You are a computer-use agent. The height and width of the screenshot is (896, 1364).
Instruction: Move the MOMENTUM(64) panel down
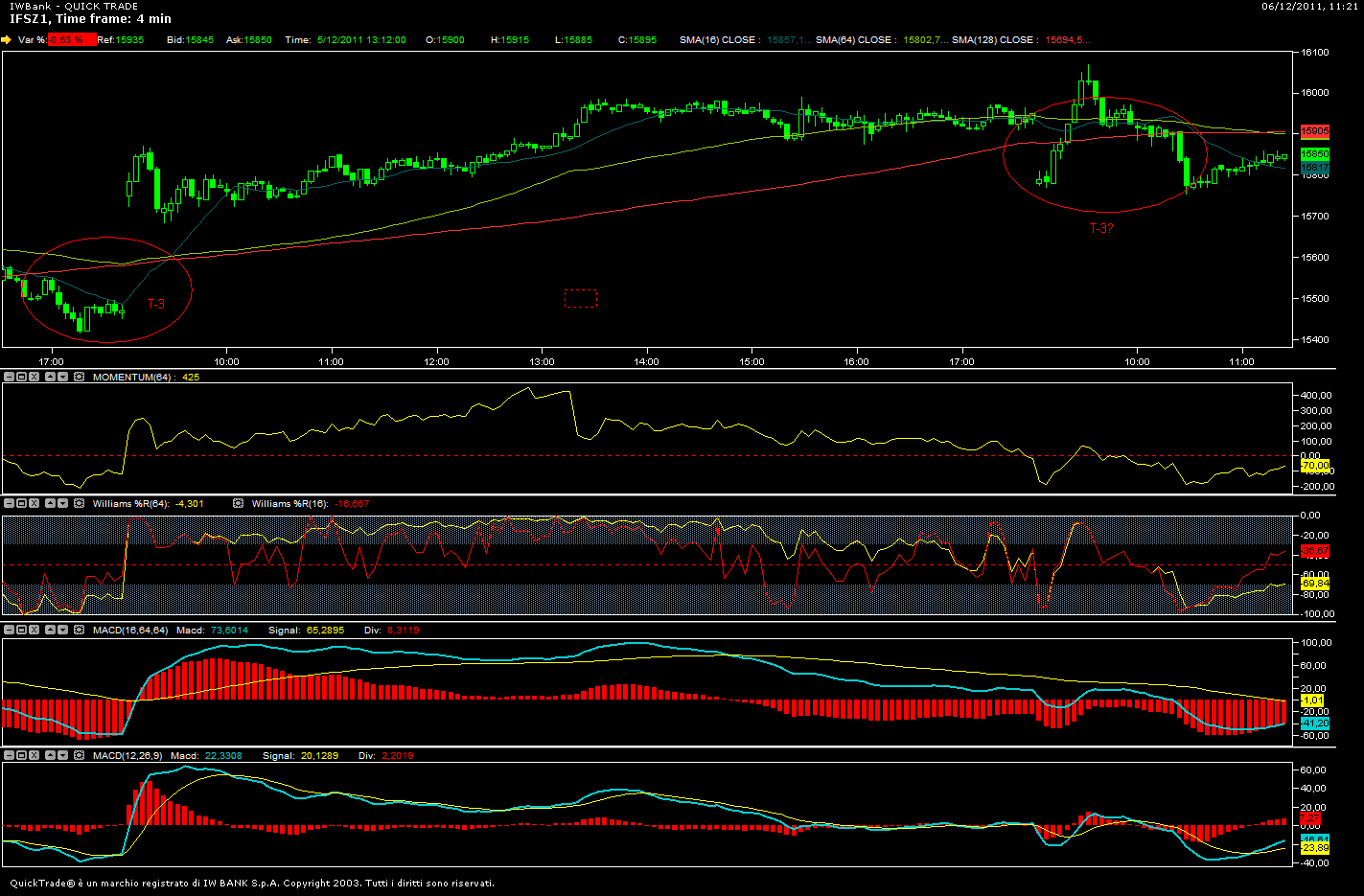pos(63,378)
